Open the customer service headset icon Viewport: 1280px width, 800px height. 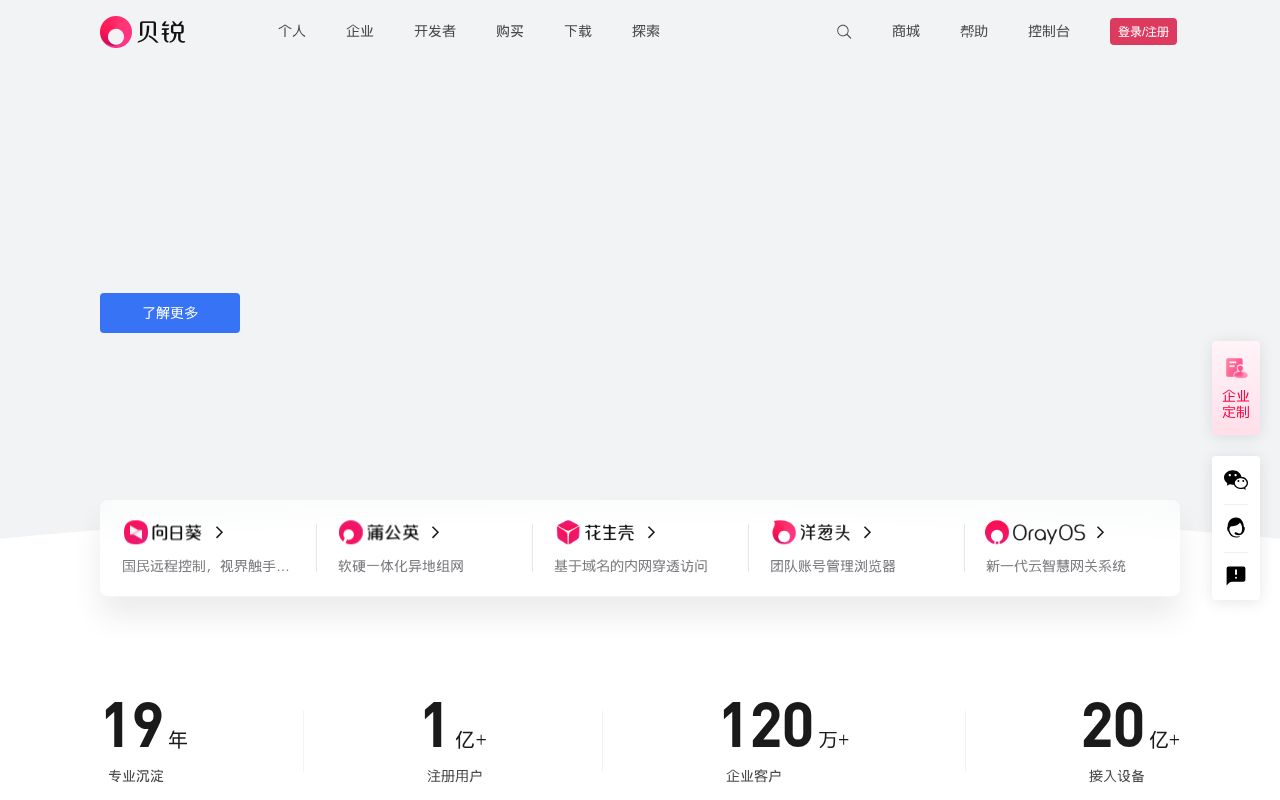(1236, 527)
